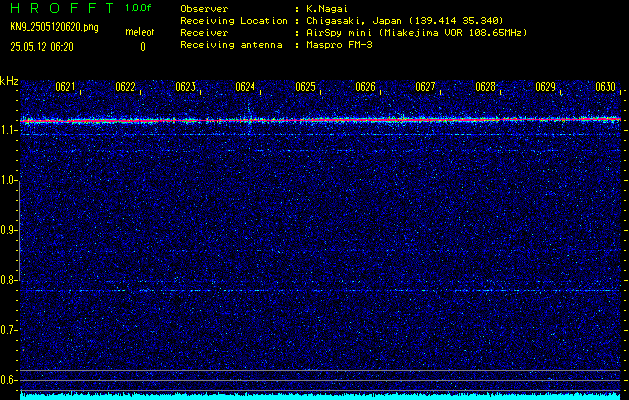The height and width of the screenshot is (400, 629).
Task: Click the red carrier signal line
Action: click(320, 120)
